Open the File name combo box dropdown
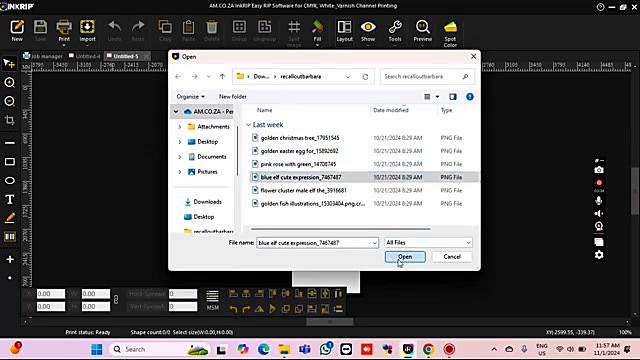The width and height of the screenshot is (640, 360). click(374, 243)
